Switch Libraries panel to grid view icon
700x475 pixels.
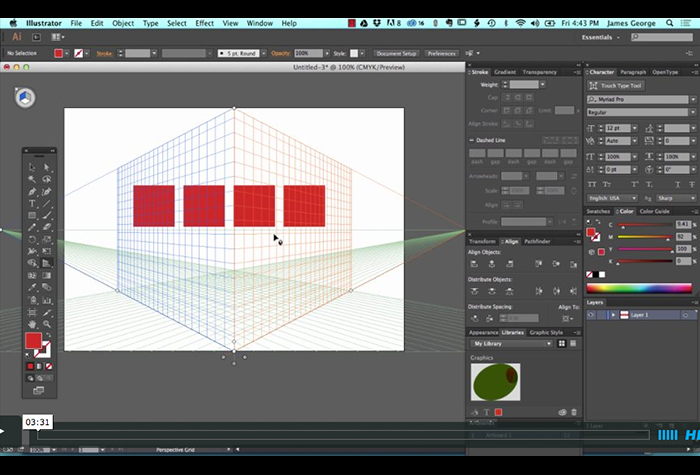tap(562, 343)
